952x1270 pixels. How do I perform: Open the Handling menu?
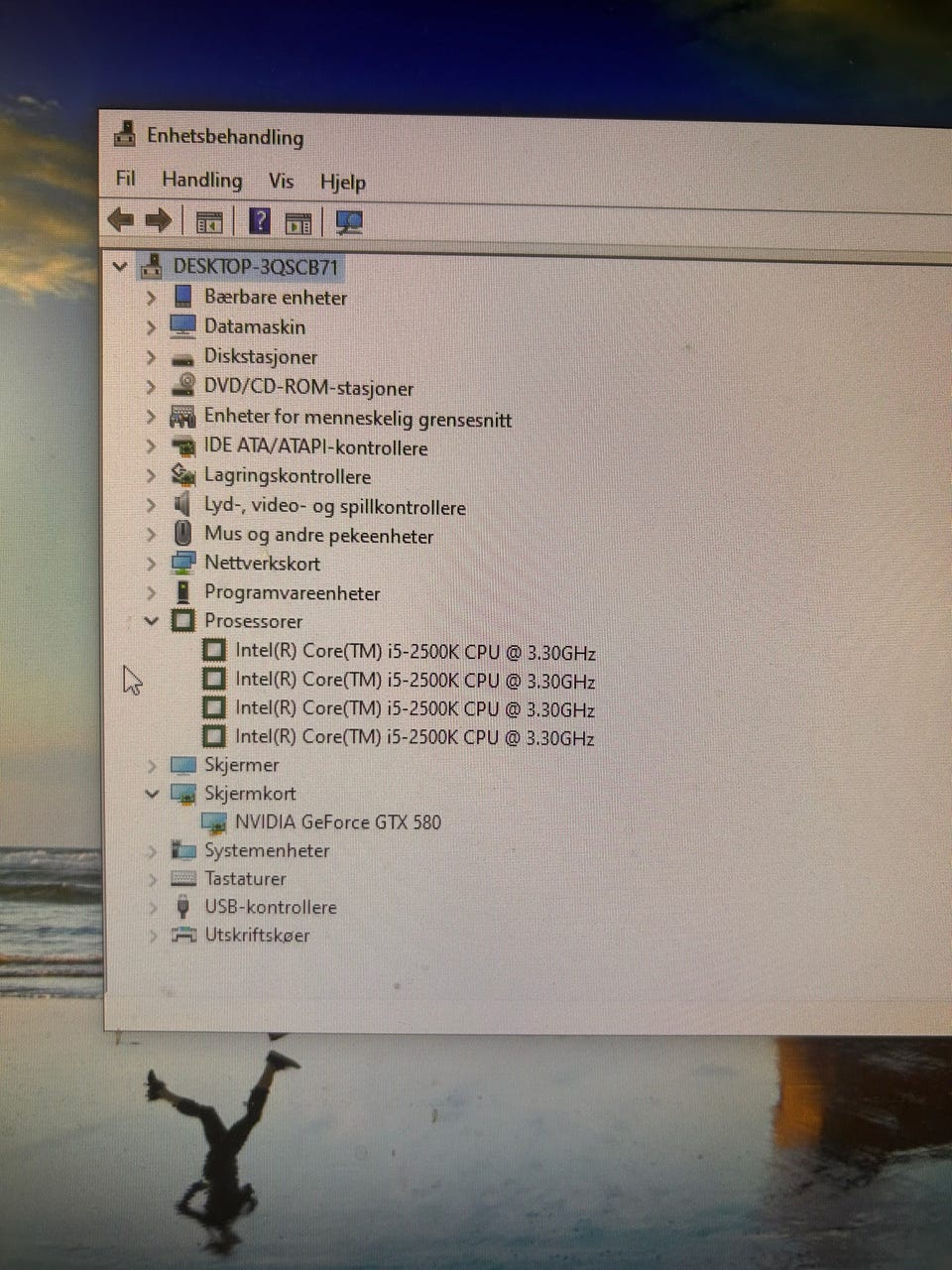pyautogui.click(x=202, y=180)
